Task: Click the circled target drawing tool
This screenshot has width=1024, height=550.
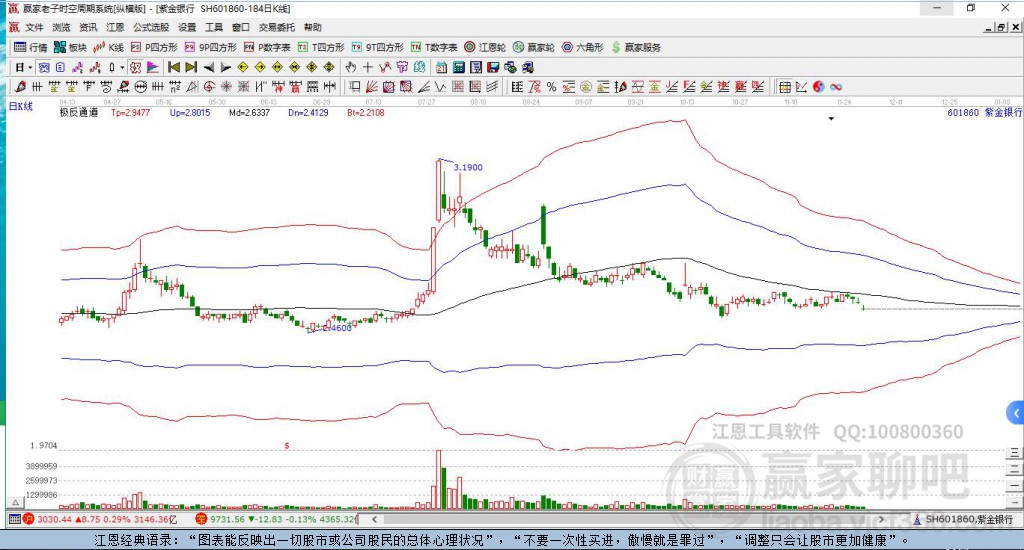Action: click(209, 86)
